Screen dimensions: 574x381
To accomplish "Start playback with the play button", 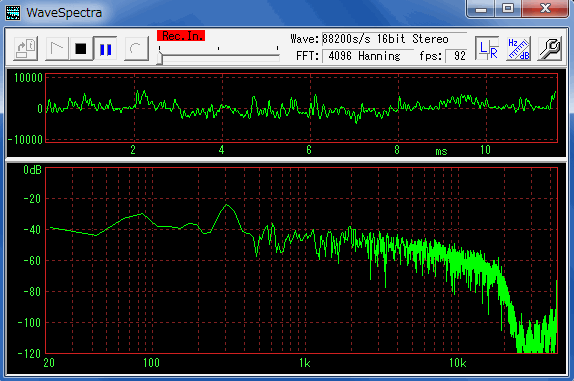I will pyautogui.click(x=57, y=49).
